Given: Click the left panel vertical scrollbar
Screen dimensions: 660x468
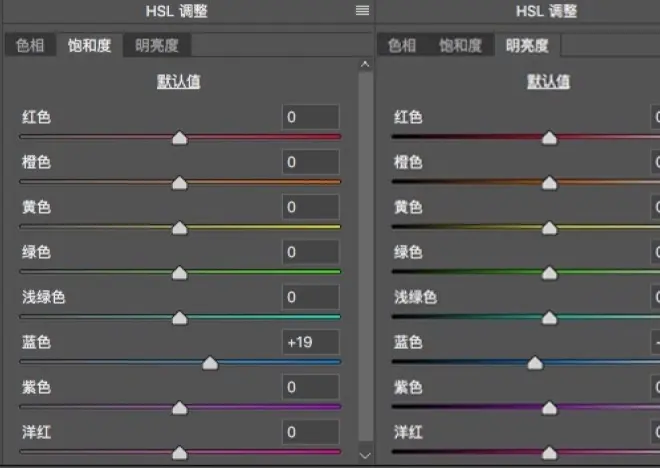Looking at the screenshot, I should click(365, 257).
